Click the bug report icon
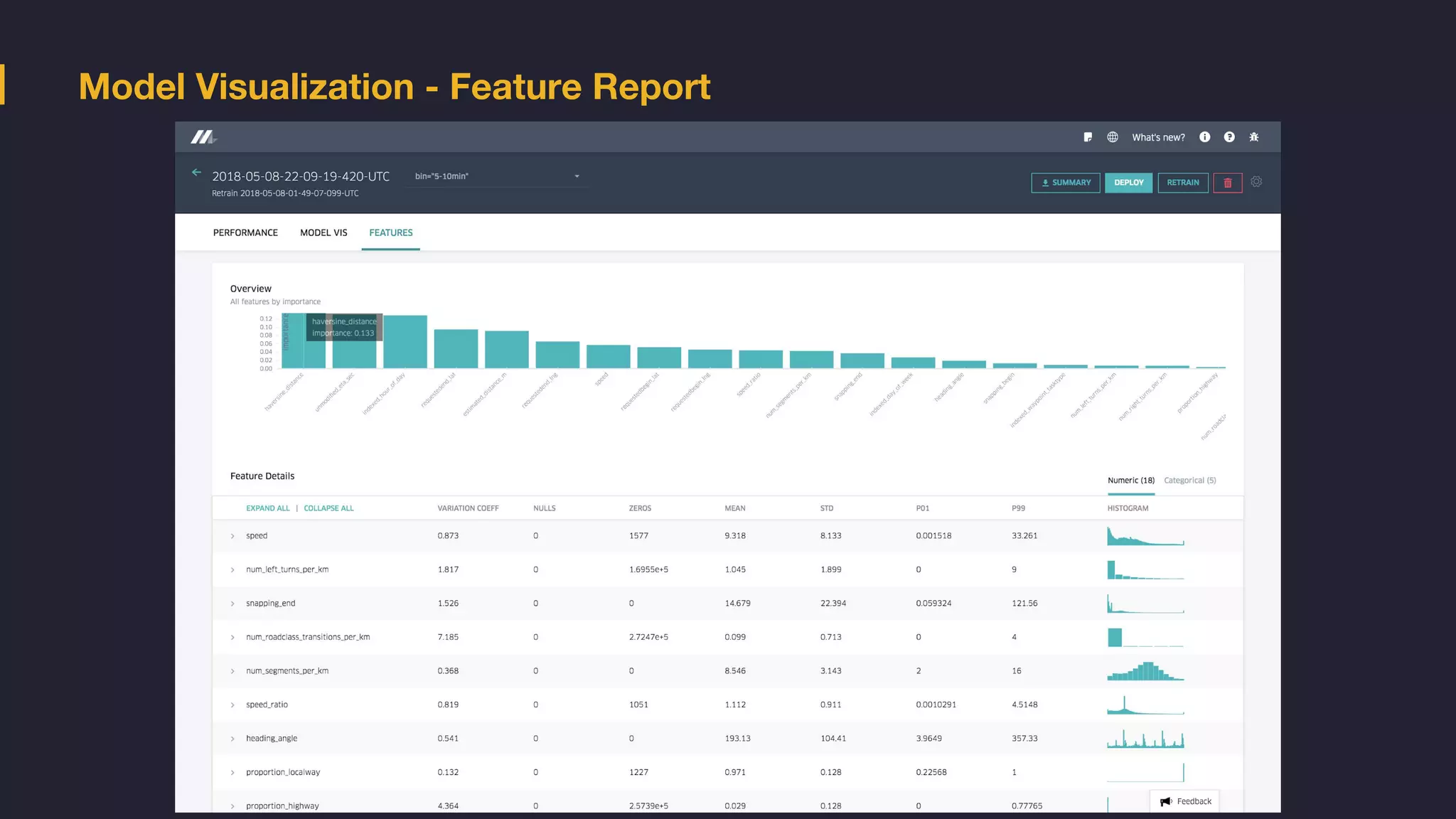 [x=1254, y=137]
